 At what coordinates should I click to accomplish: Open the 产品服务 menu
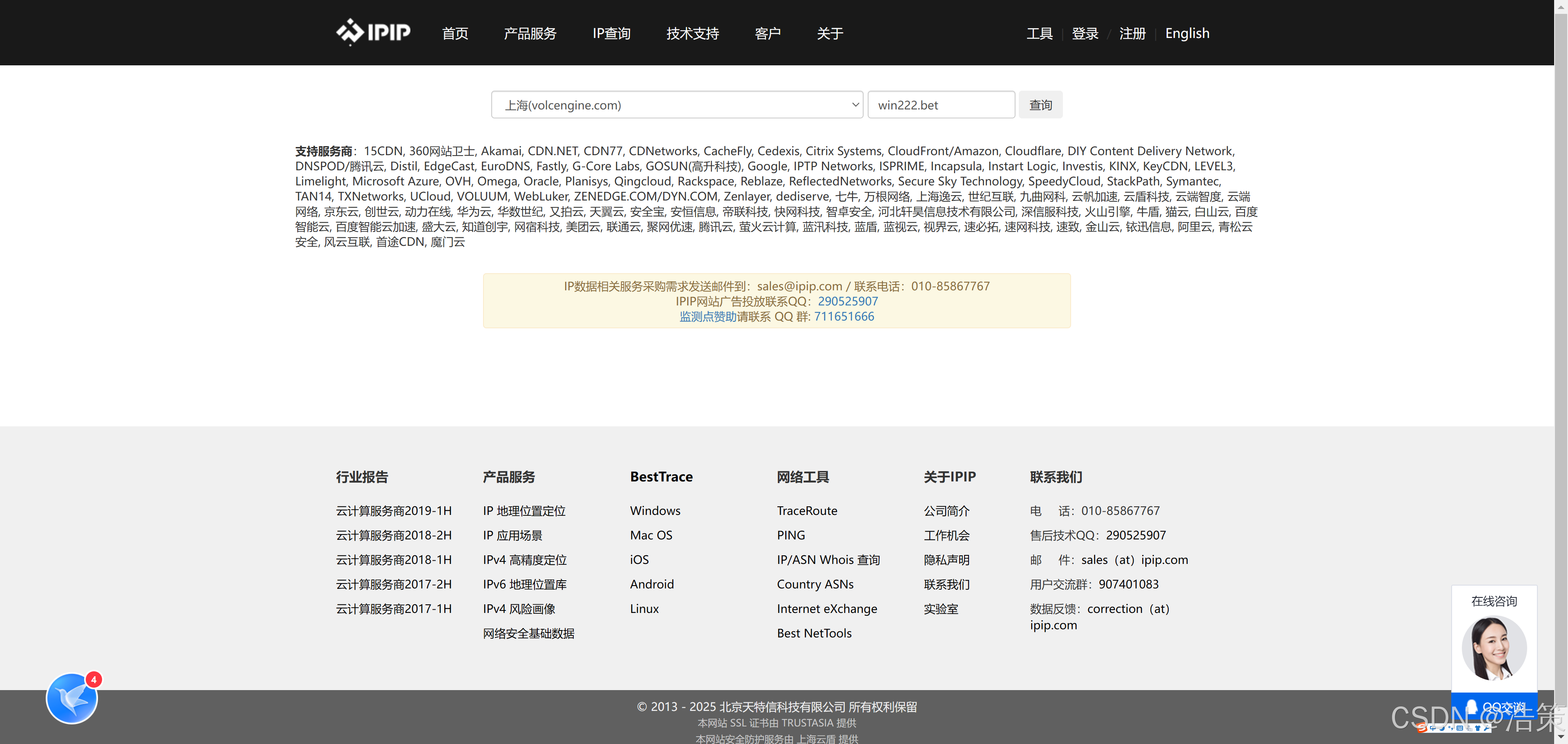pos(530,33)
